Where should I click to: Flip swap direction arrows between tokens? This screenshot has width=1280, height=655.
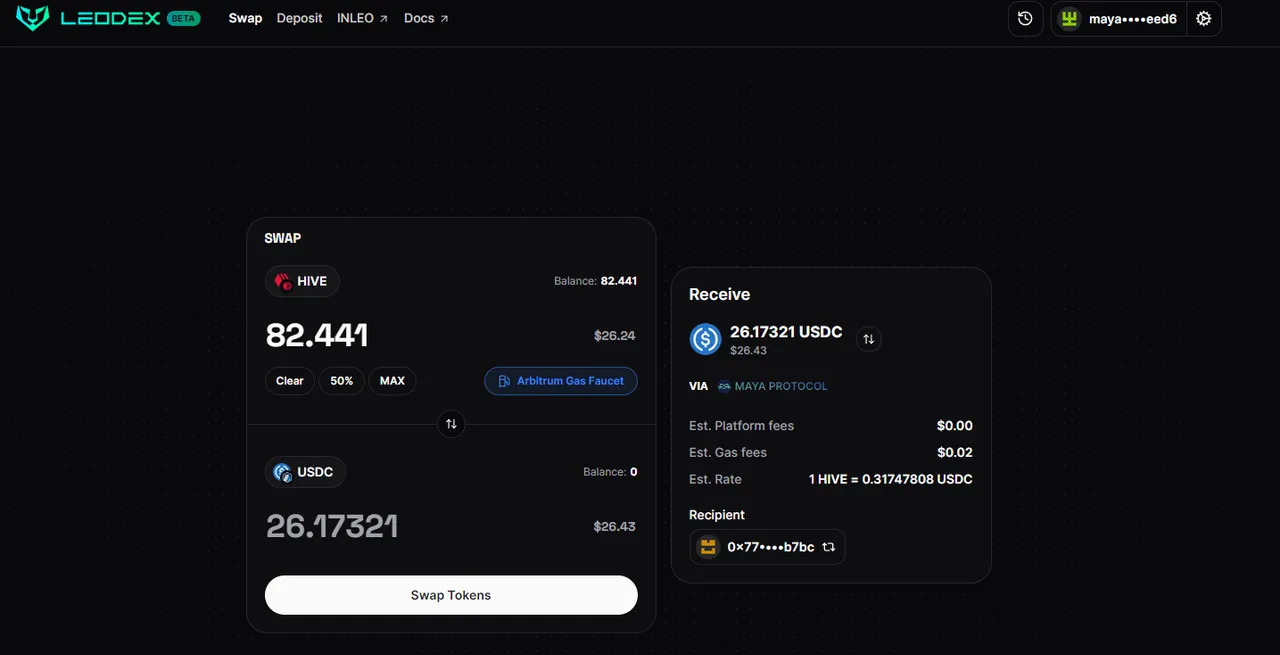[x=451, y=424]
